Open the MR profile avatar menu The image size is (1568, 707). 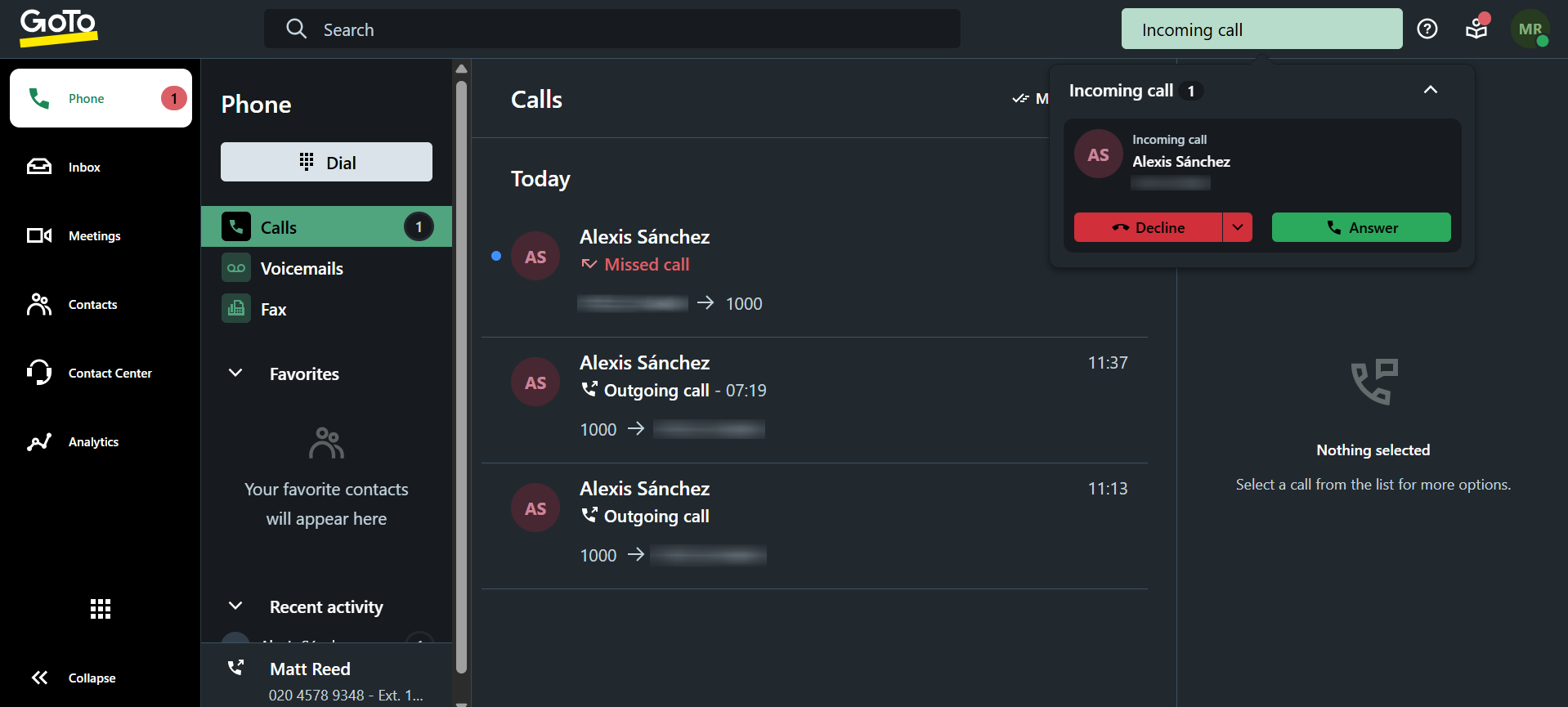[1530, 29]
